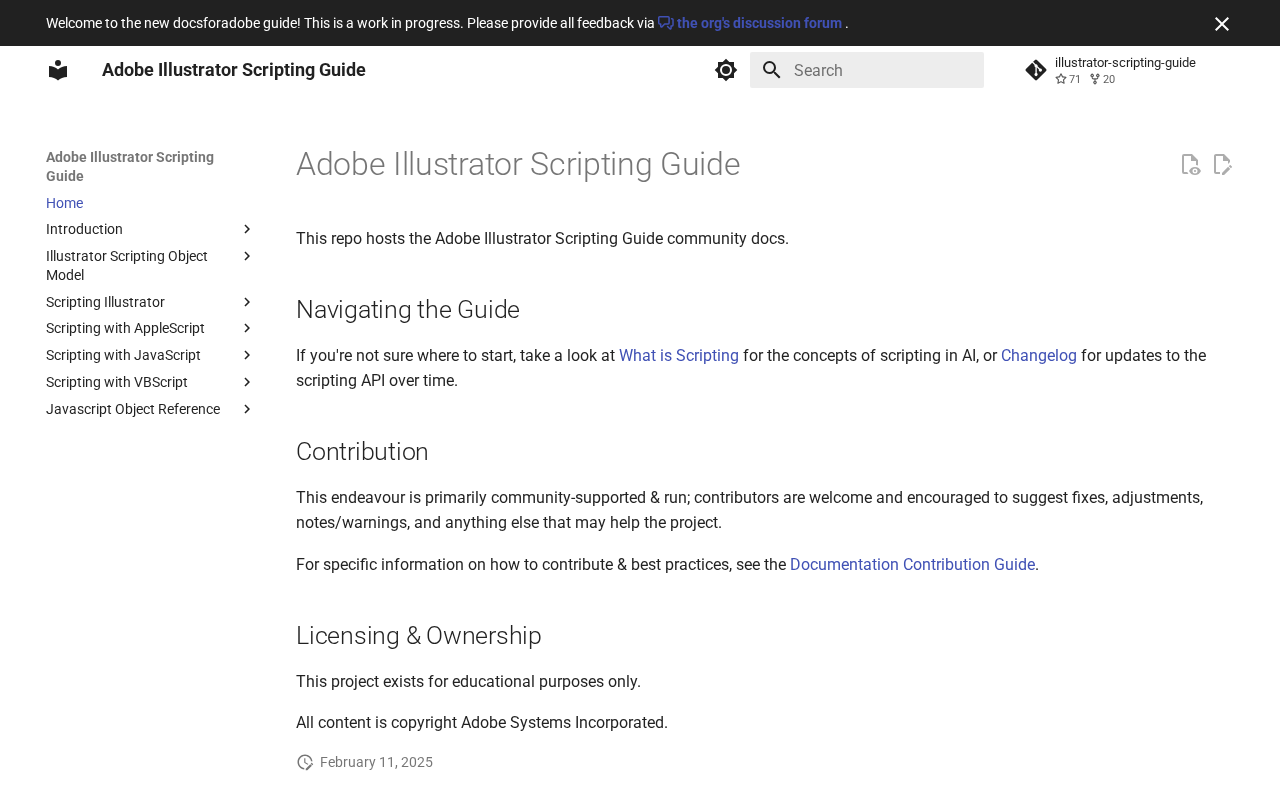The width and height of the screenshot is (1280, 800).
Task: Click the educational purposes only sentence
Action: (468, 682)
